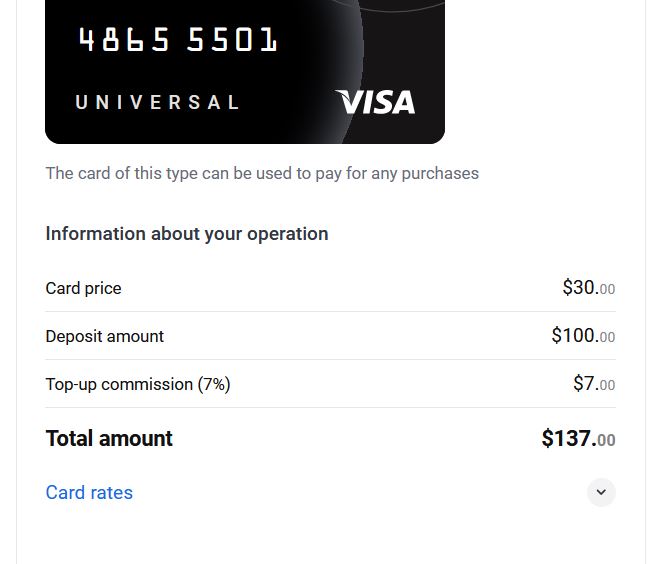Image resolution: width=665 pixels, height=564 pixels.
Task: Click the UNIVERSAL text on the card
Action: (158, 102)
